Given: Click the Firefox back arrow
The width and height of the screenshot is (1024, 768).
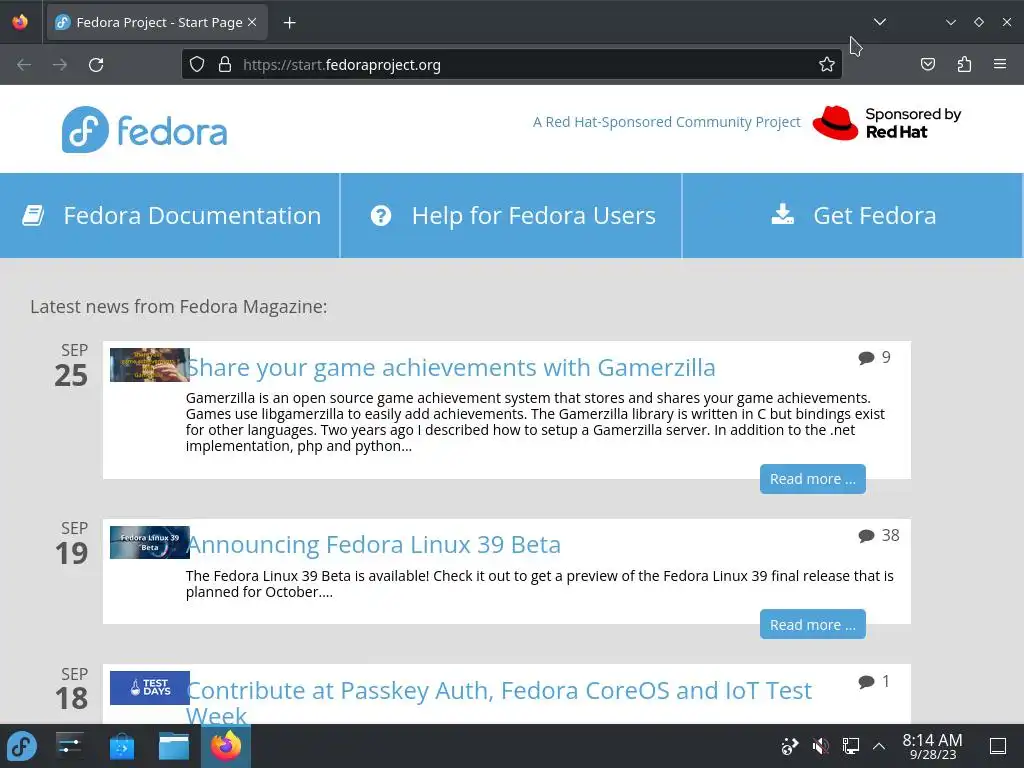Looking at the screenshot, I should (24, 65).
